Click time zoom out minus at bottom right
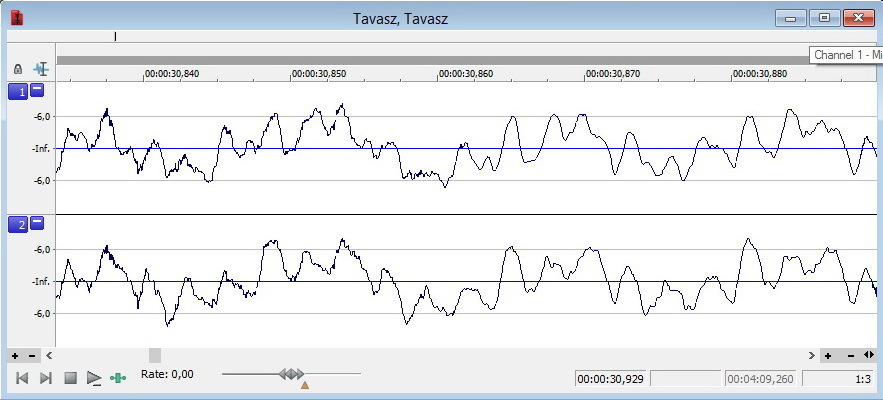Screen dimensions: 883x400 (851, 355)
